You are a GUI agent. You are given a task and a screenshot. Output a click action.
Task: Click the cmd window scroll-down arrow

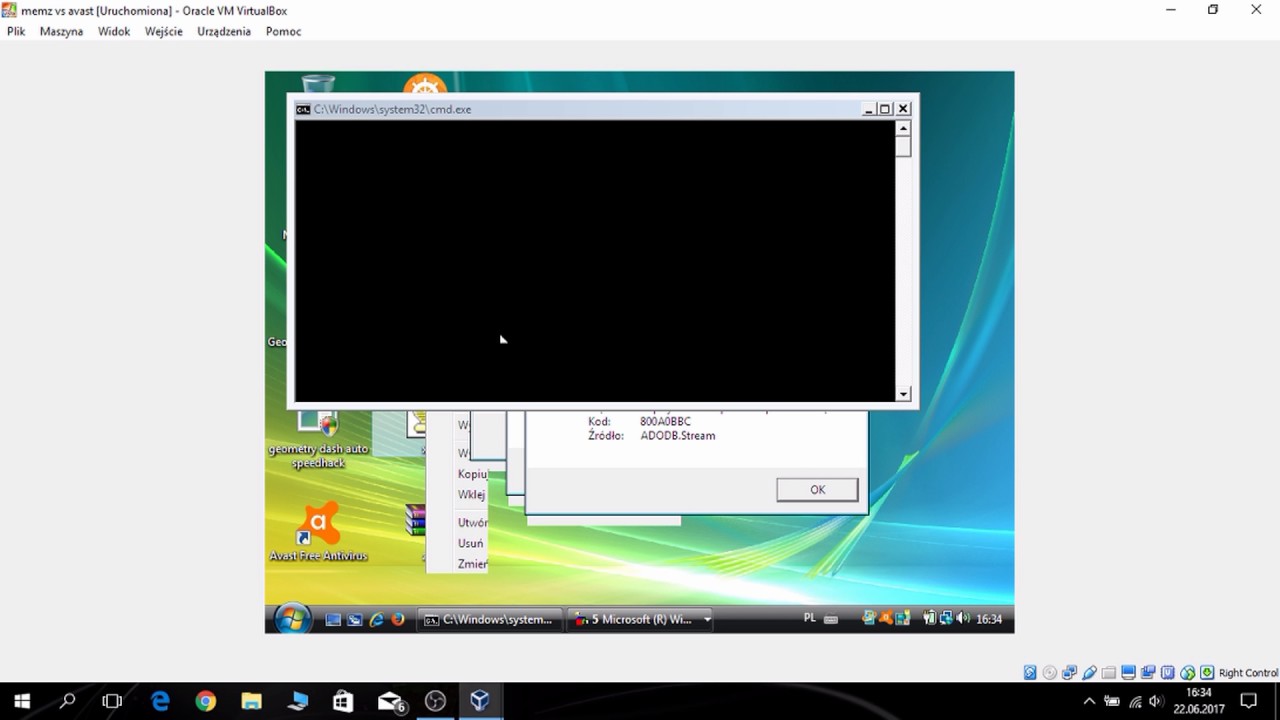click(x=903, y=394)
